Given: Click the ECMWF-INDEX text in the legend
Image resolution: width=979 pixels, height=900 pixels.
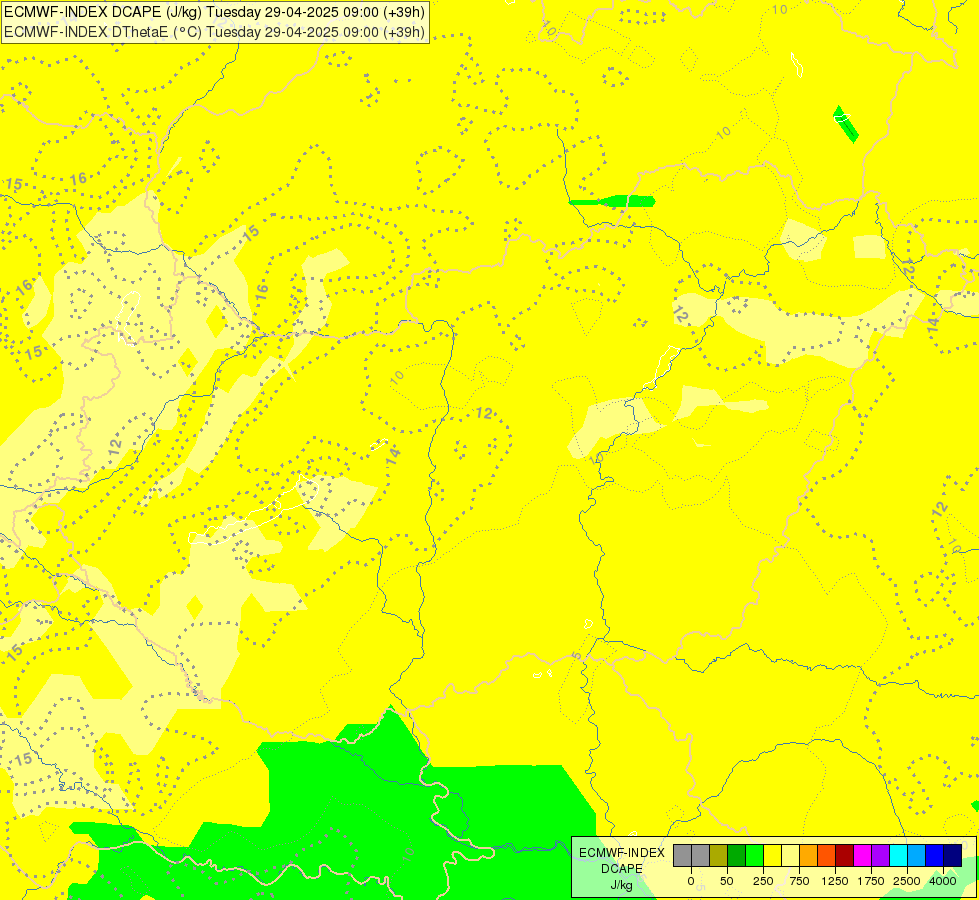Looking at the screenshot, I should coord(622,853).
